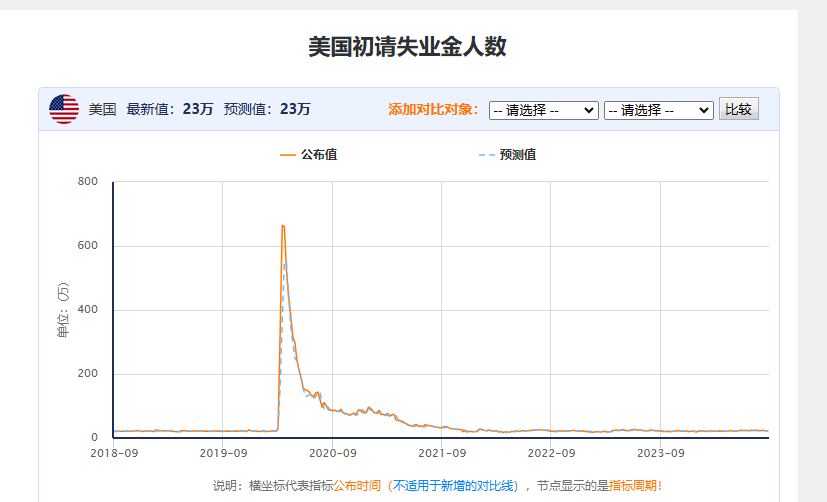
Task: Toggle the 预测值 series legend label
Action: pos(517,155)
